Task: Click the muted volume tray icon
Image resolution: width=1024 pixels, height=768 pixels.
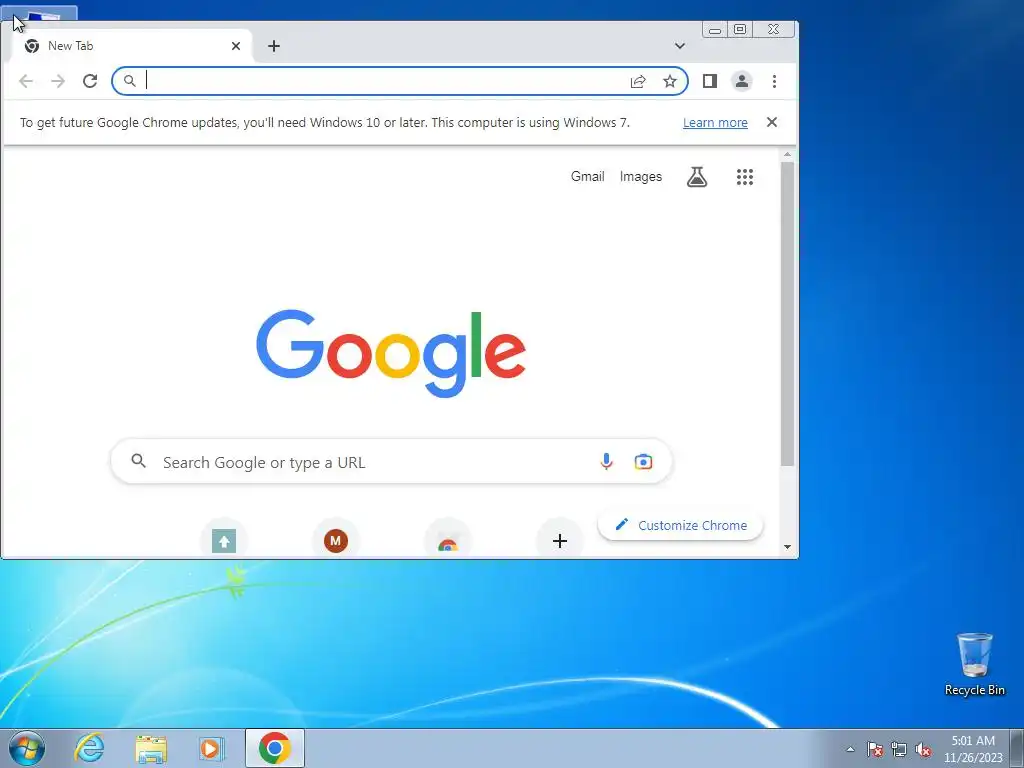Action: [x=923, y=749]
